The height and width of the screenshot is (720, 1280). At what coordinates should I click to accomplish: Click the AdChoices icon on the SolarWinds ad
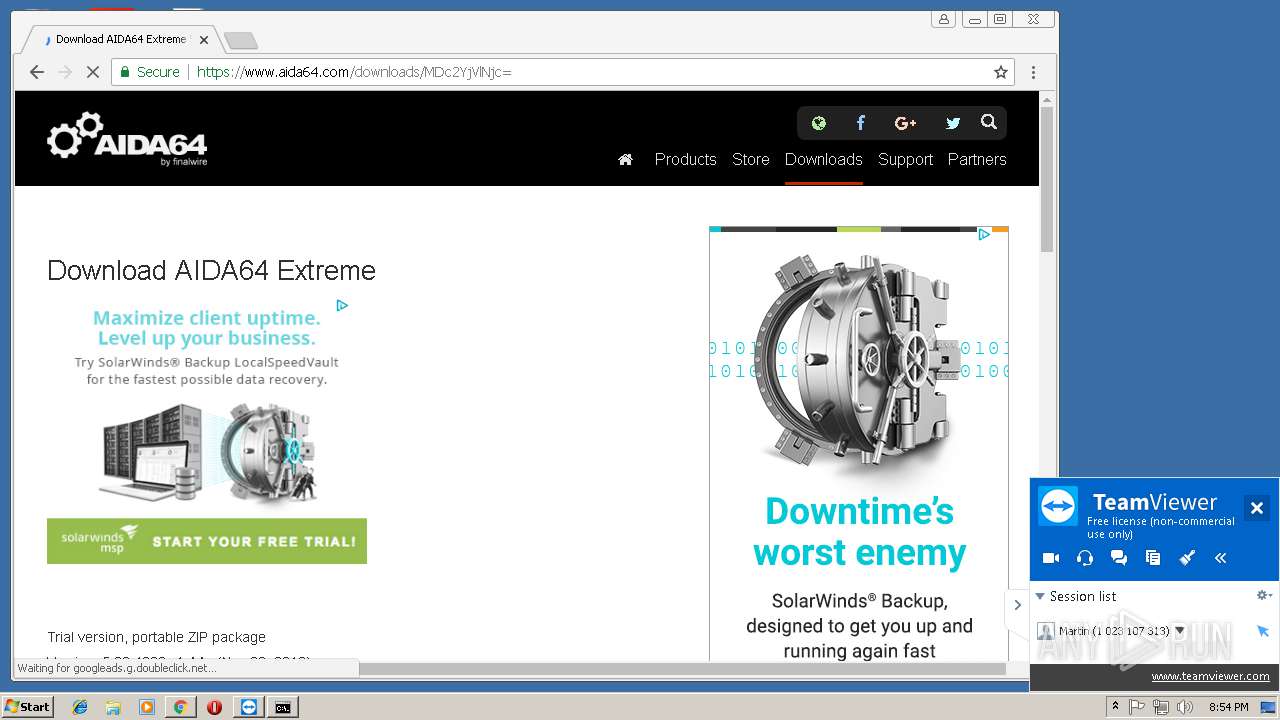342,306
